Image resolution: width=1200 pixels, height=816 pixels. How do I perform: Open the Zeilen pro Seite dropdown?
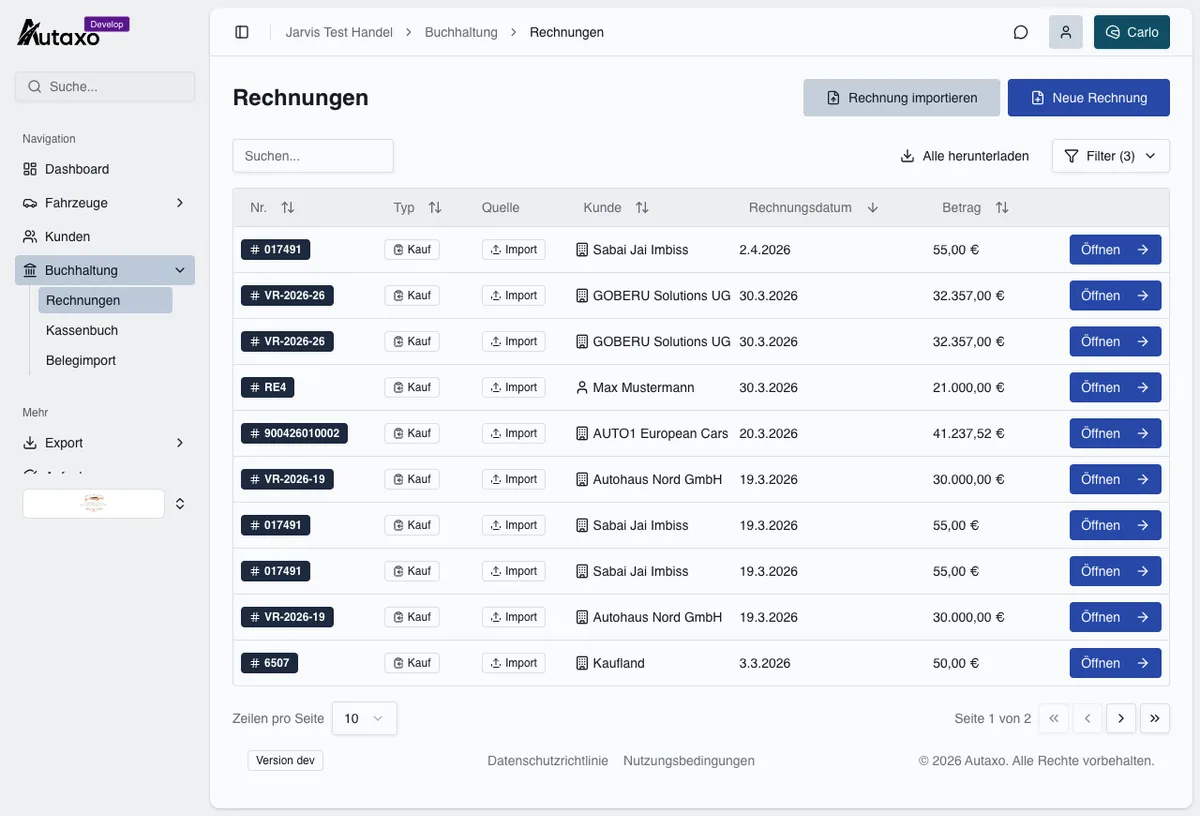364,718
